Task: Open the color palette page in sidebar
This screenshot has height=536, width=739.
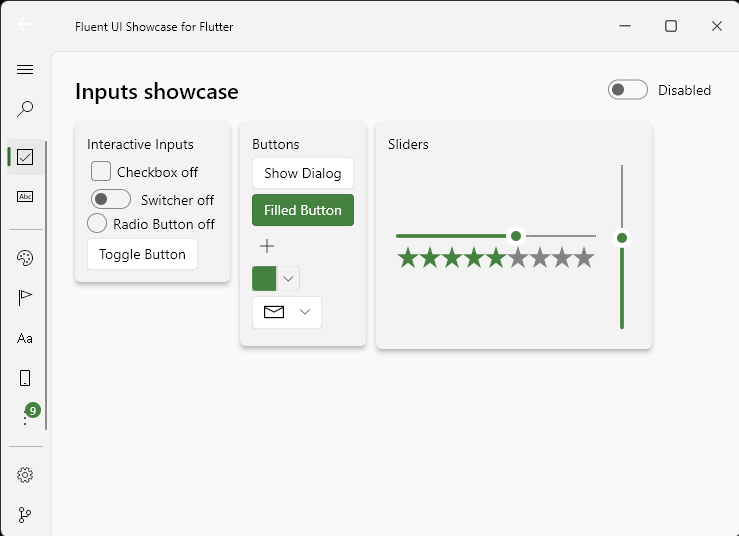Action: (25, 258)
